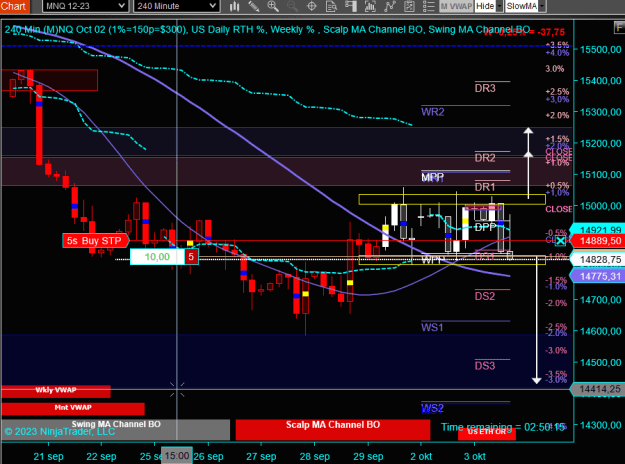625x464 pixels.
Task: Click the 27 sep date label
Action: [261, 456]
